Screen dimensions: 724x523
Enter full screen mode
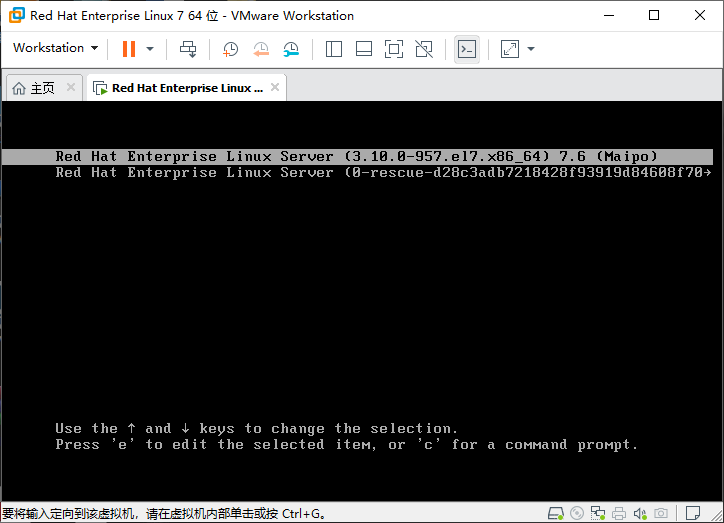[x=394, y=48]
